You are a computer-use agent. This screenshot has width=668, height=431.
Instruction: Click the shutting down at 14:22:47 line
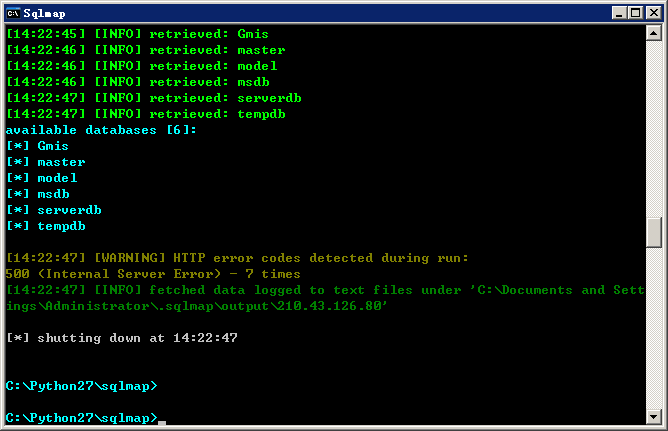[x=122, y=338]
